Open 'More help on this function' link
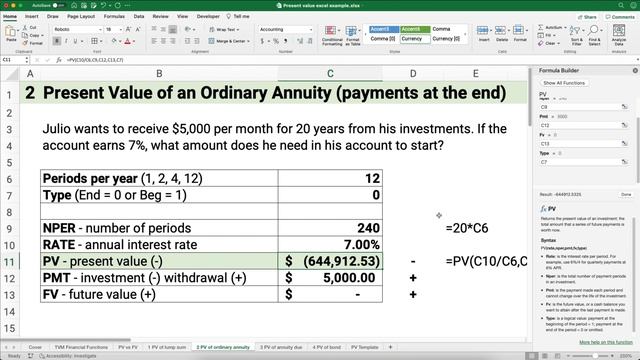The height and width of the screenshot is (360, 640). coord(606,342)
